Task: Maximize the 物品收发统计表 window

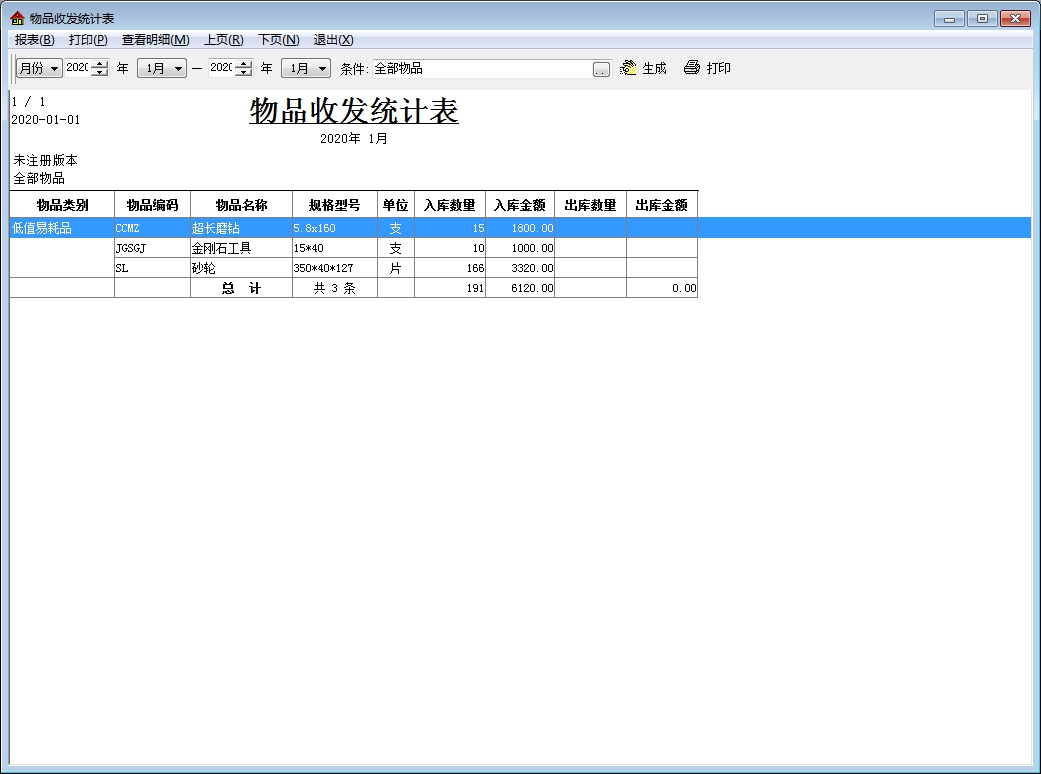Action: tap(983, 18)
